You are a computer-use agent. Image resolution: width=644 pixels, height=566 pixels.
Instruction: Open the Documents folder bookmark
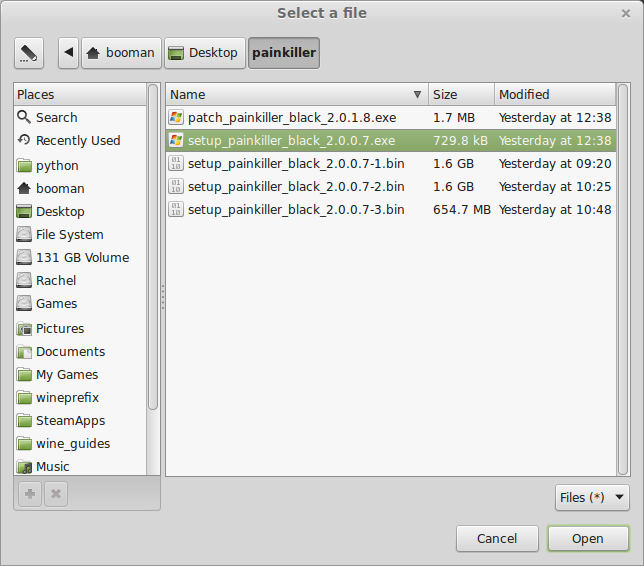click(80, 352)
